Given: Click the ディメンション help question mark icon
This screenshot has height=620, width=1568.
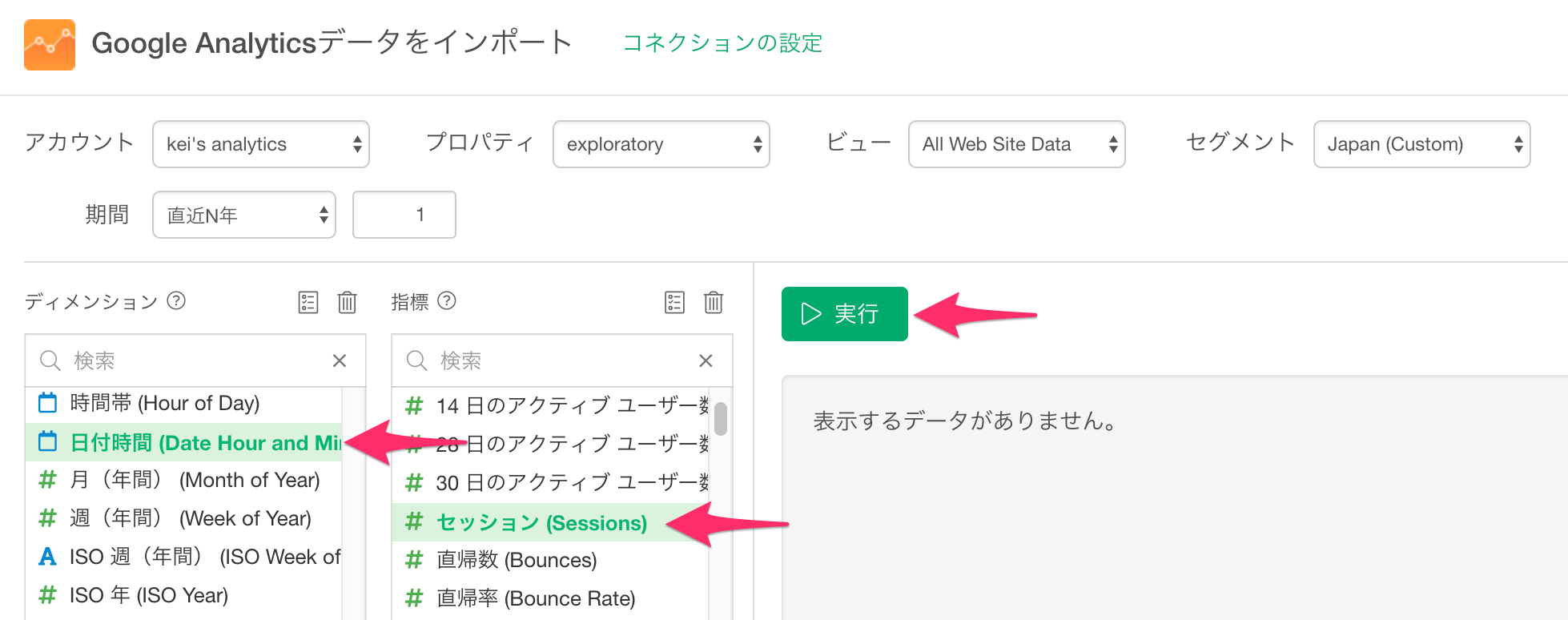Looking at the screenshot, I should (x=176, y=300).
